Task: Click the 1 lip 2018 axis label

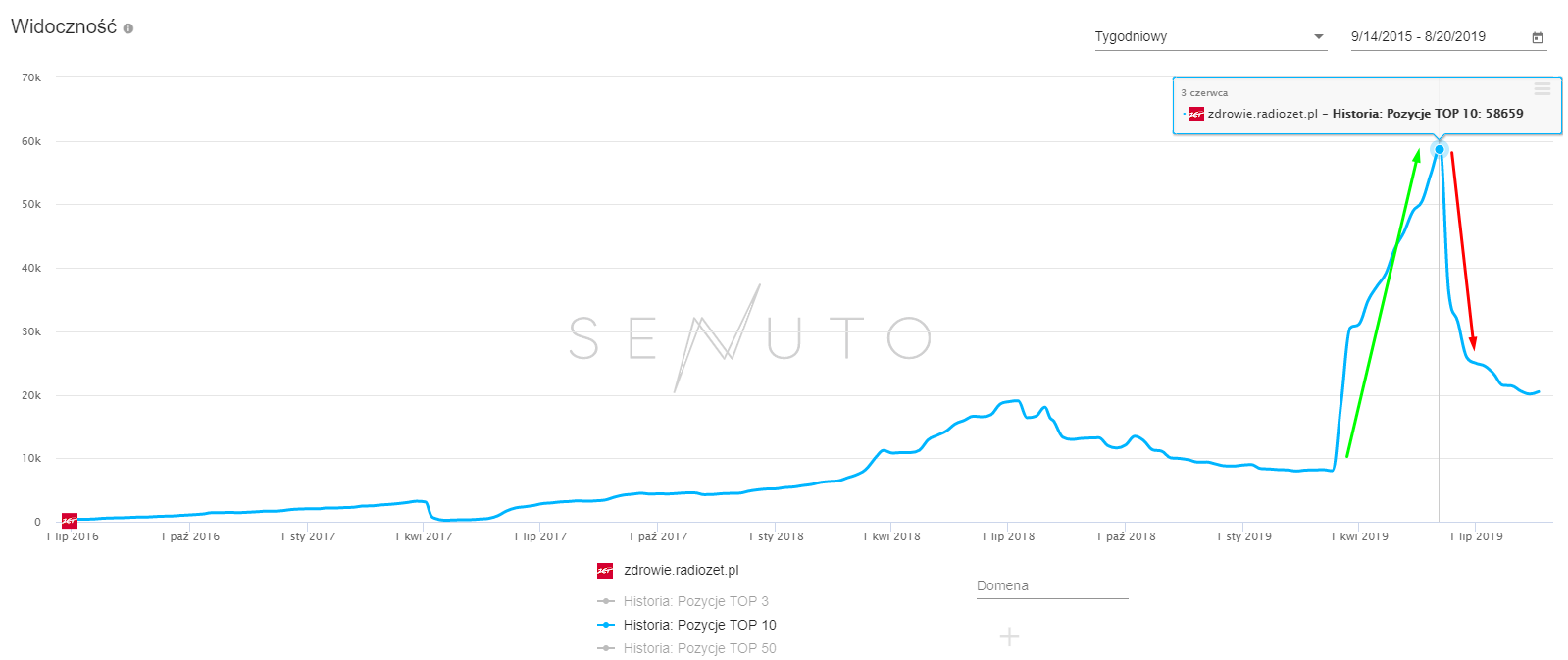Action: 1008,536
